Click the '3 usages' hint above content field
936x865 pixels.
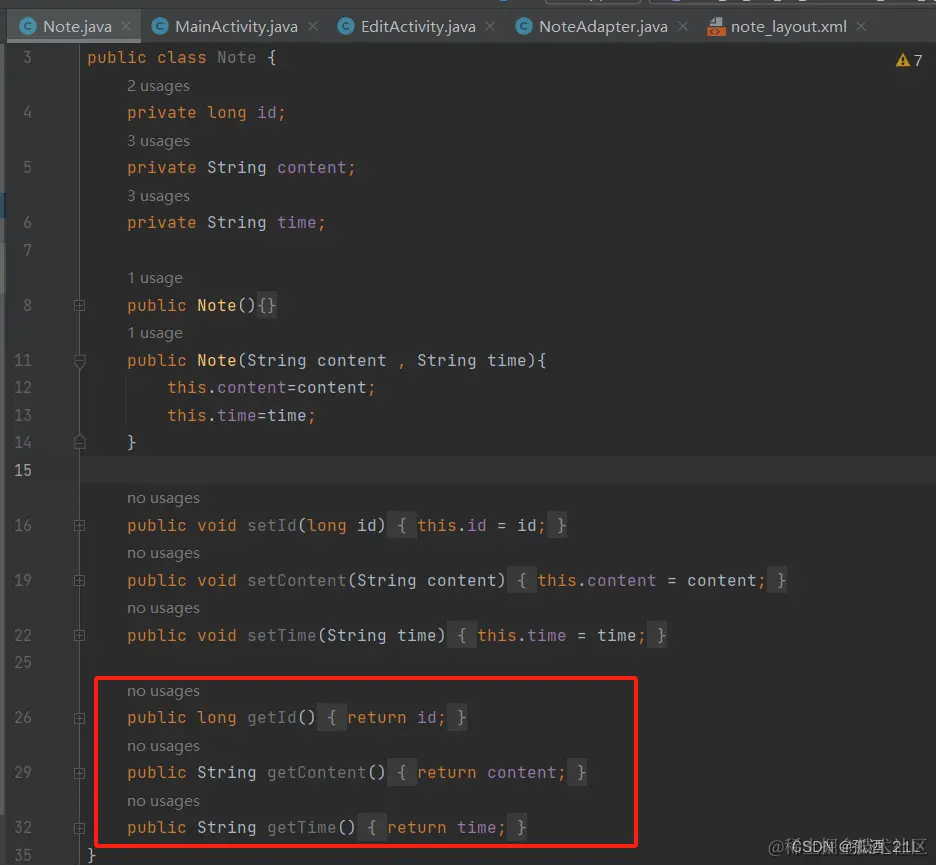pos(158,141)
